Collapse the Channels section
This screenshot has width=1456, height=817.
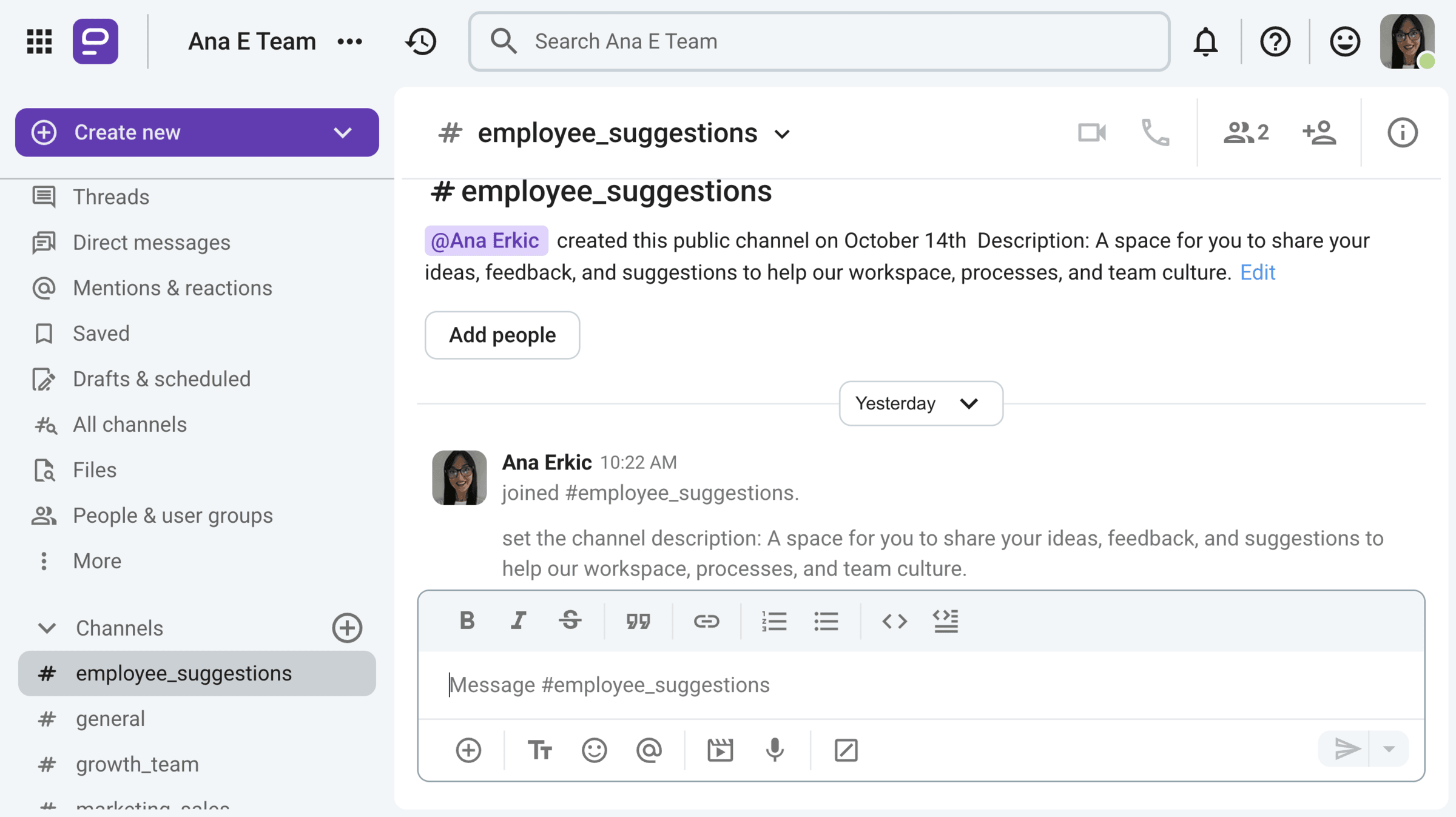47,628
